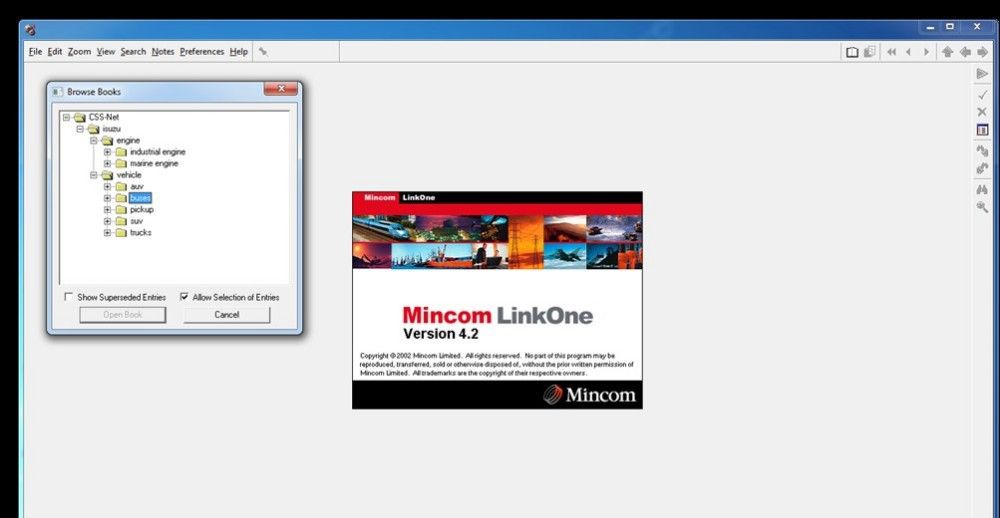Collapse the vehicle tree branch
This screenshot has height=518, width=1000.
[93, 175]
